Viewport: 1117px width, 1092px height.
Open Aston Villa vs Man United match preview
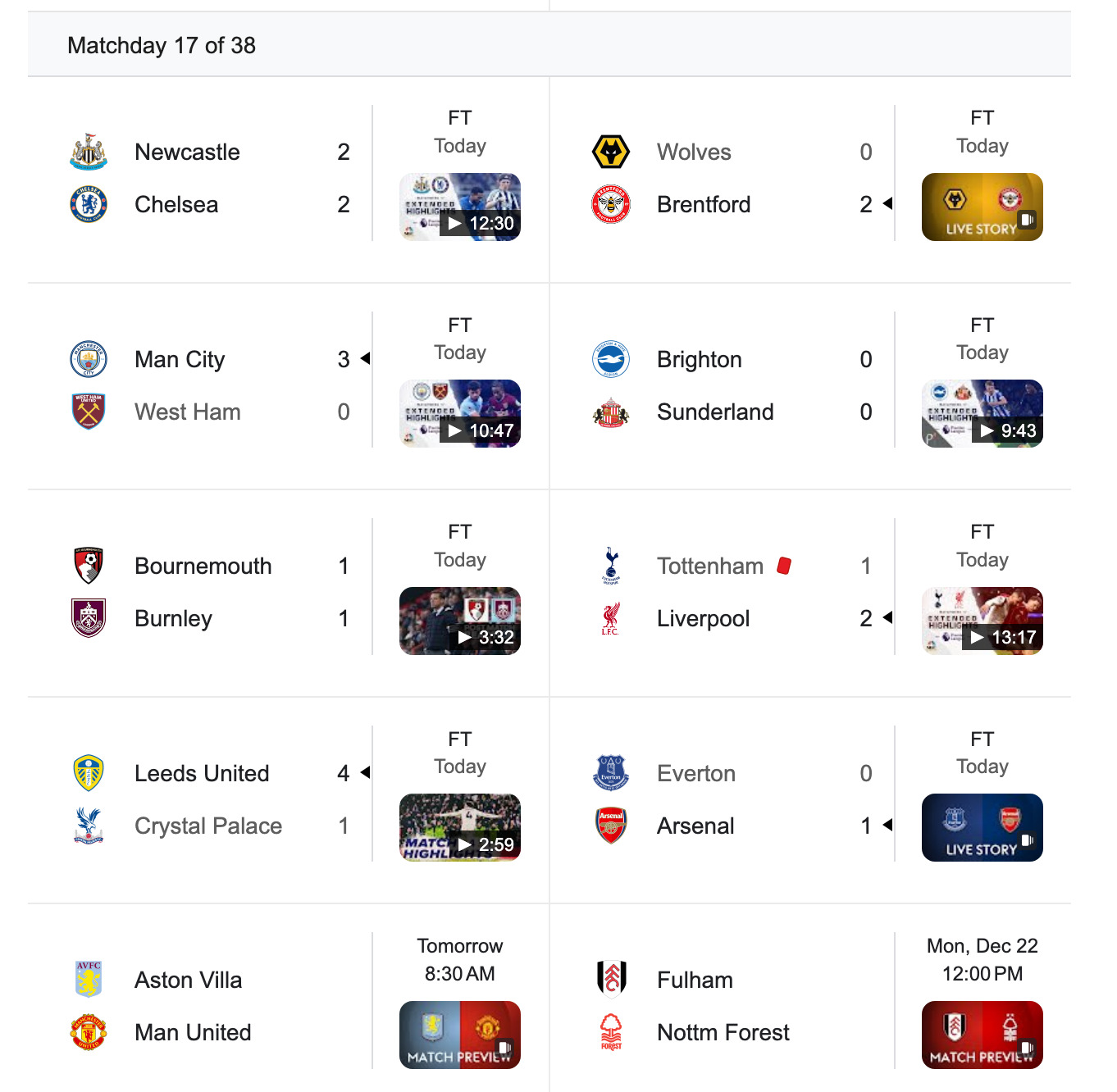[x=460, y=1035]
